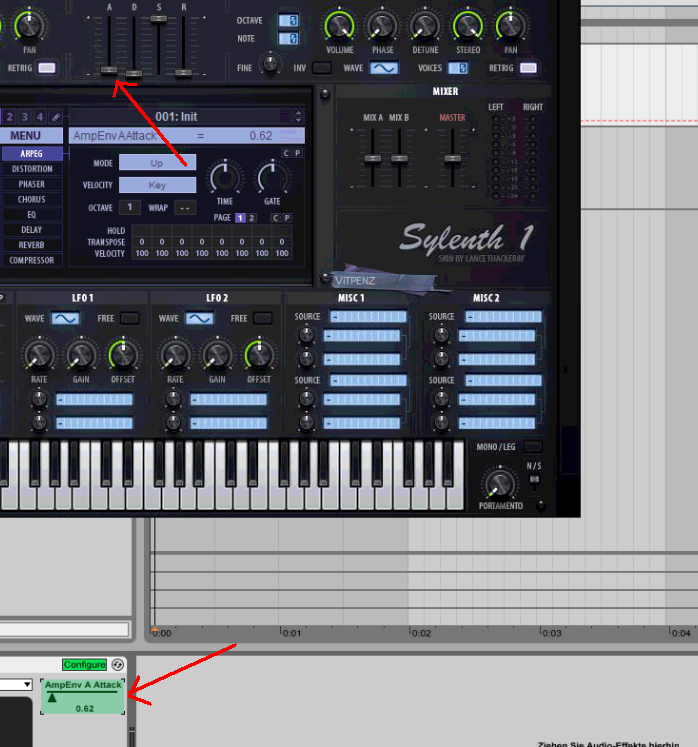Click the Mix A fader handle

(373, 159)
